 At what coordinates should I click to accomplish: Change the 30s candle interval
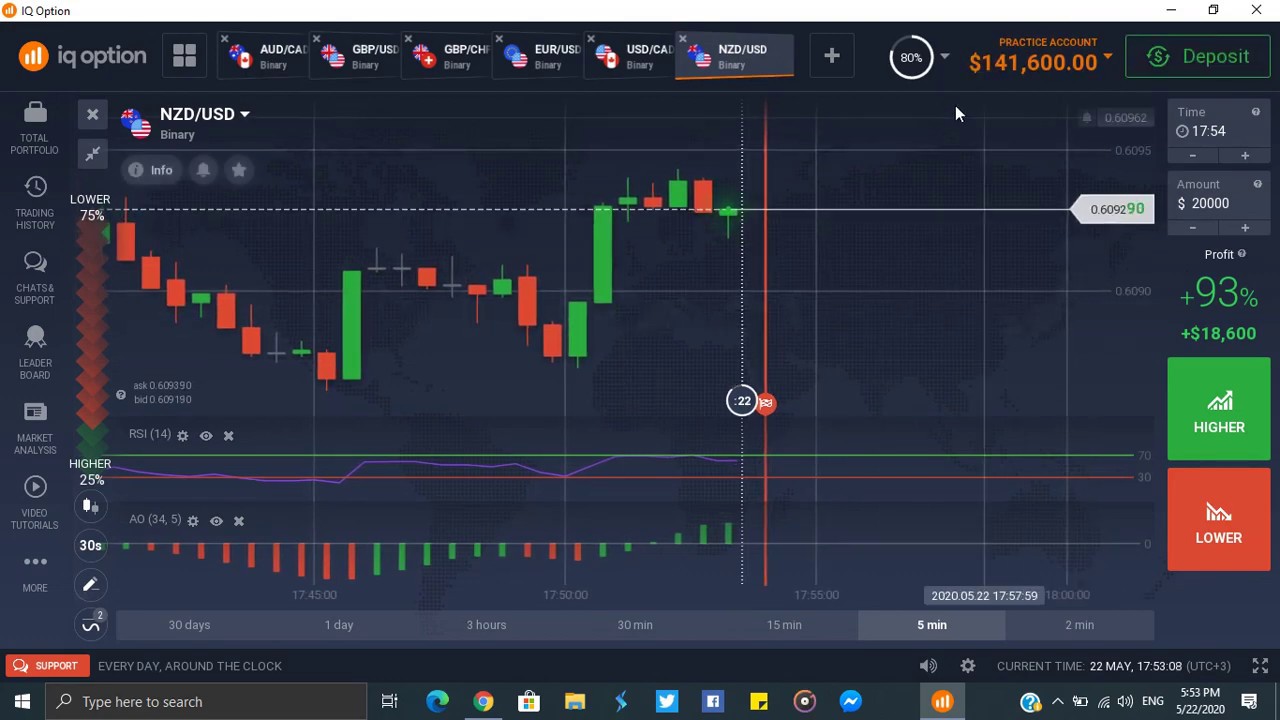tap(90, 545)
